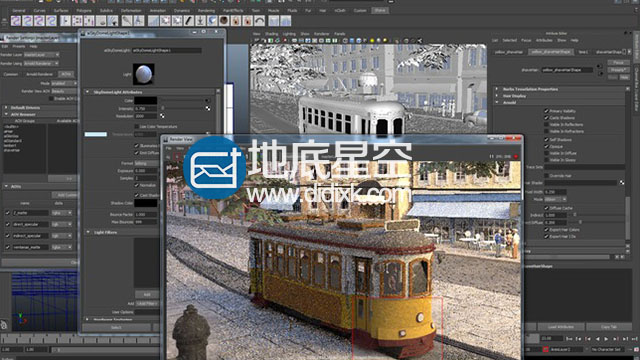The image size is (640, 360).
Task: Click the Select button in light window
Action: (116, 327)
